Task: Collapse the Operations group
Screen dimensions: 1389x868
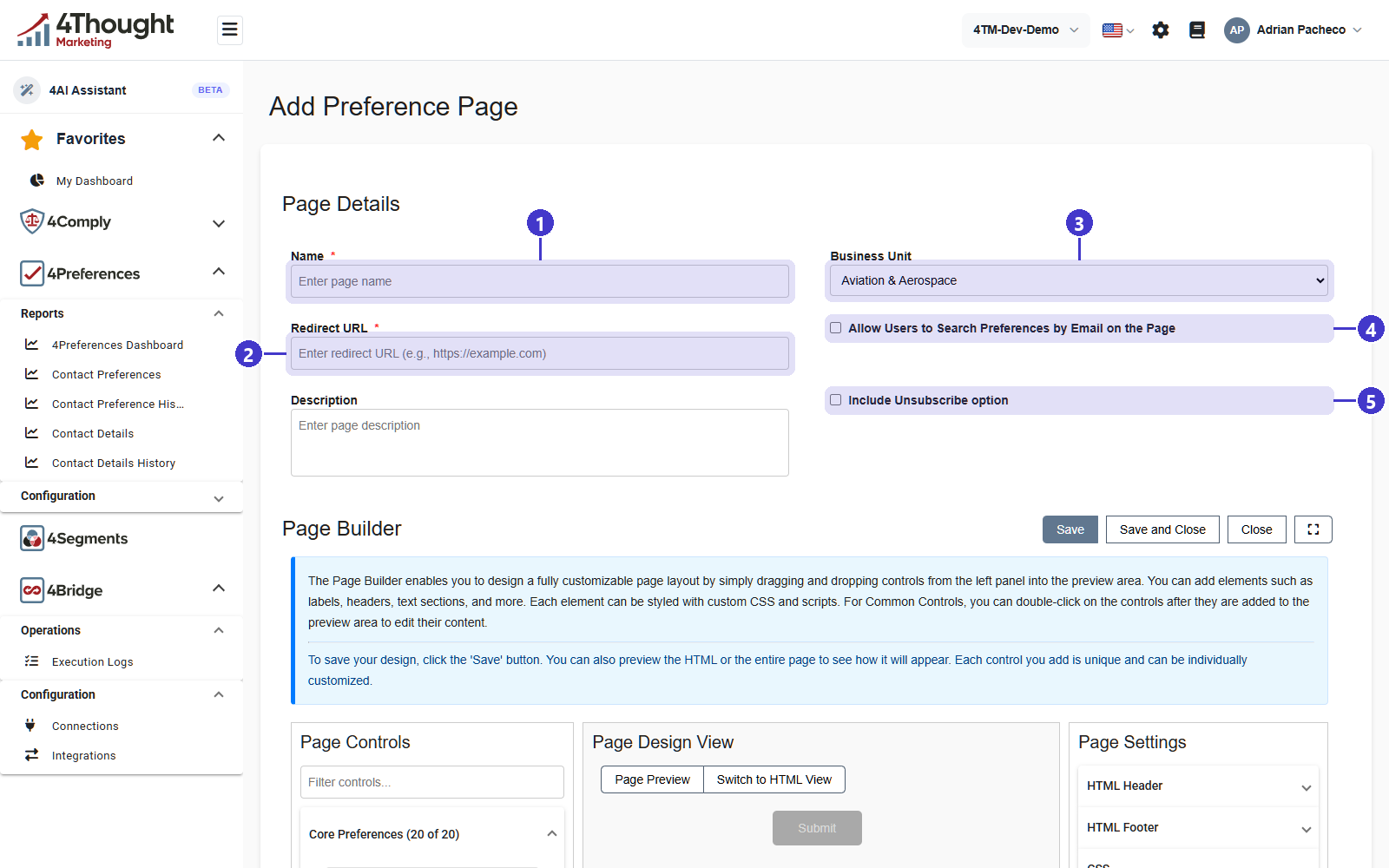Action: pyautogui.click(x=219, y=631)
